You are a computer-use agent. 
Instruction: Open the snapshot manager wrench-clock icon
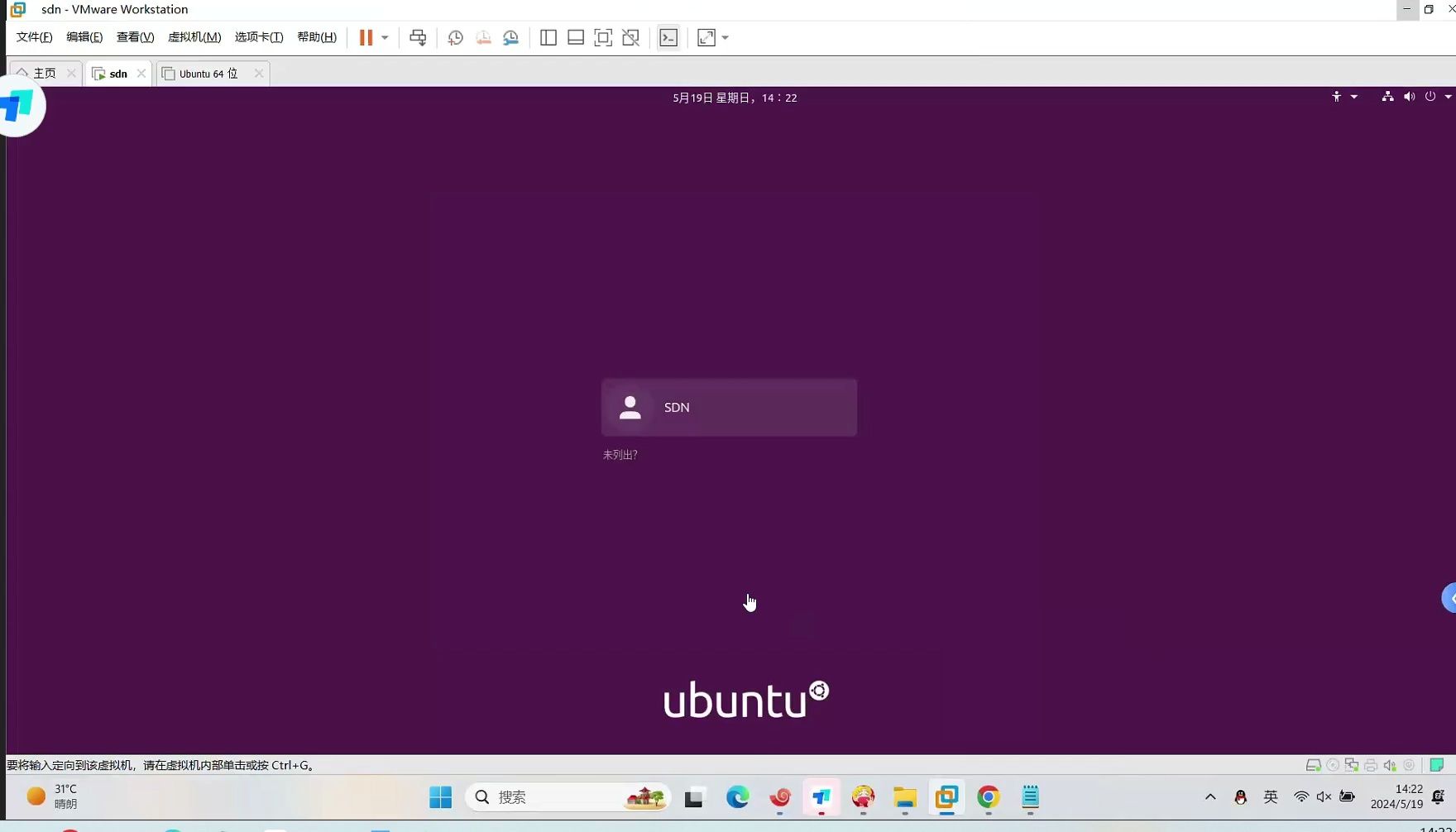[x=511, y=37]
